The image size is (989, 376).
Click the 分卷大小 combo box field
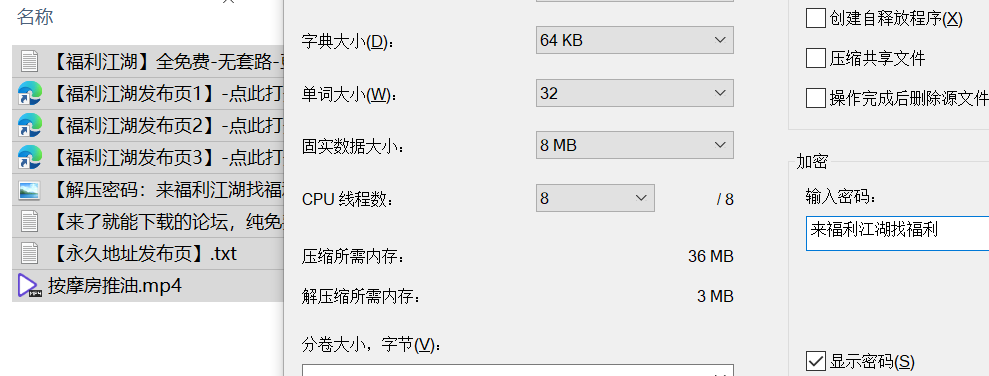tap(517, 370)
